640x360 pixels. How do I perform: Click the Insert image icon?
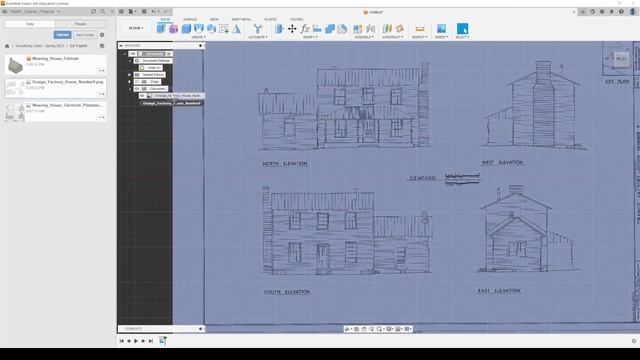pyautogui.click(x=441, y=29)
